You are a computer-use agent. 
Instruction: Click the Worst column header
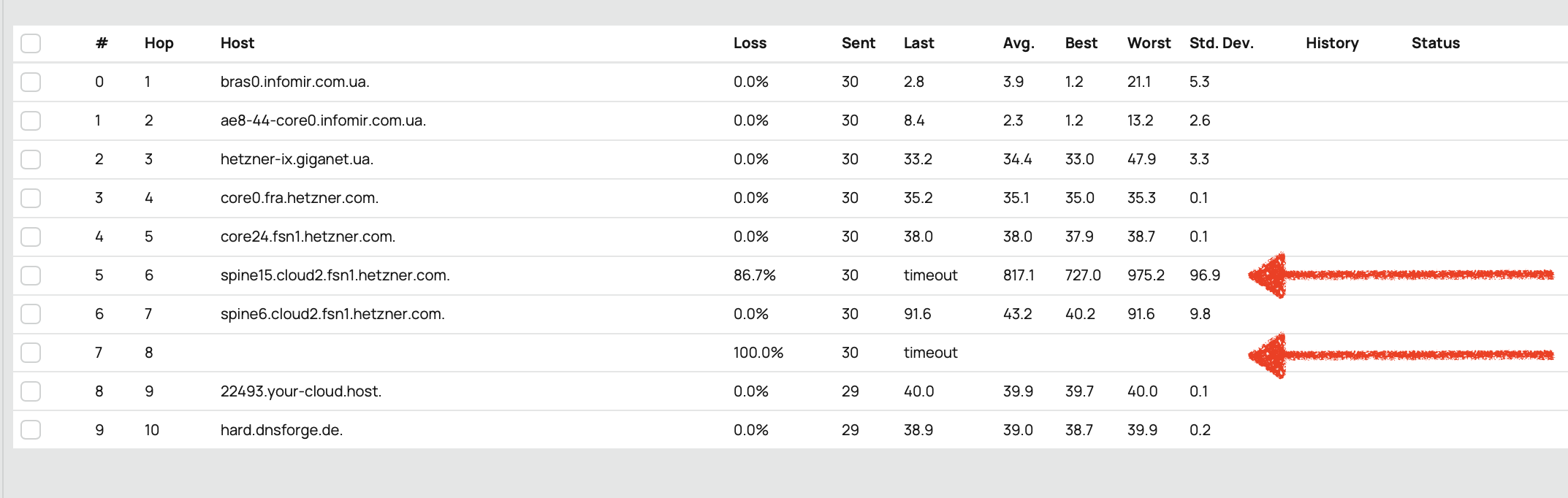(x=1149, y=43)
